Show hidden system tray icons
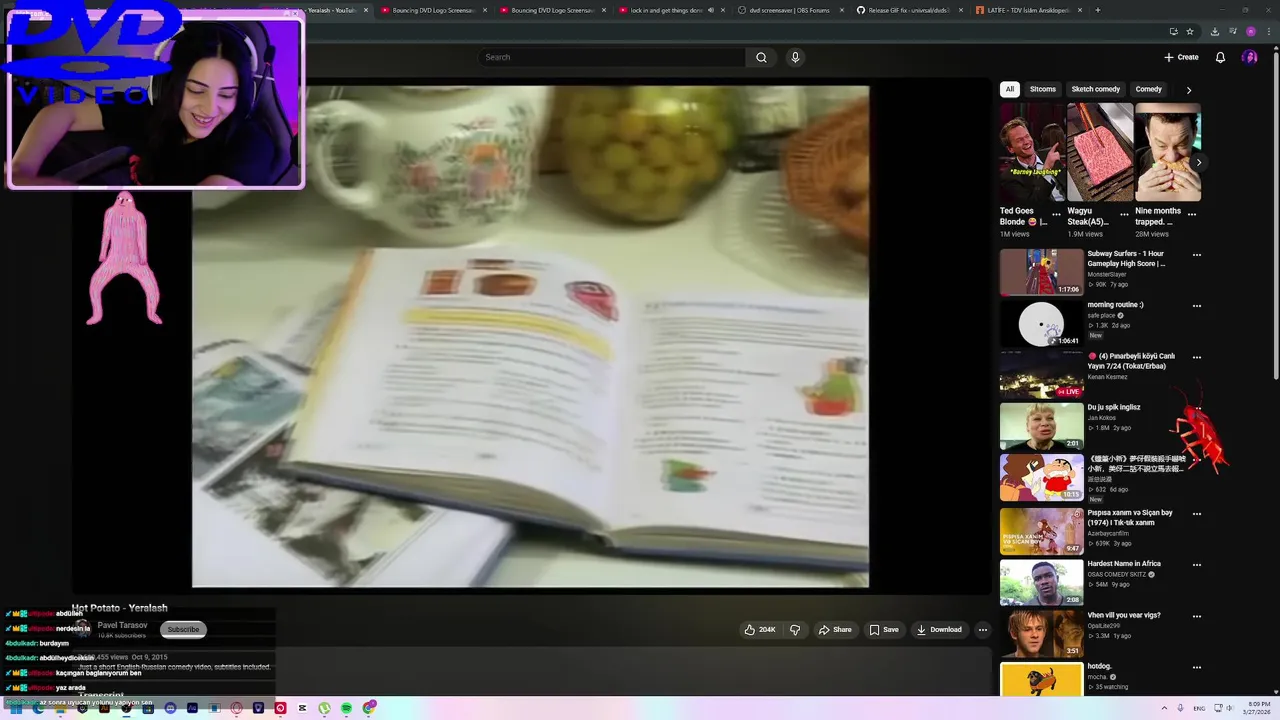The height and width of the screenshot is (720, 1280). tap(1165, 708)
